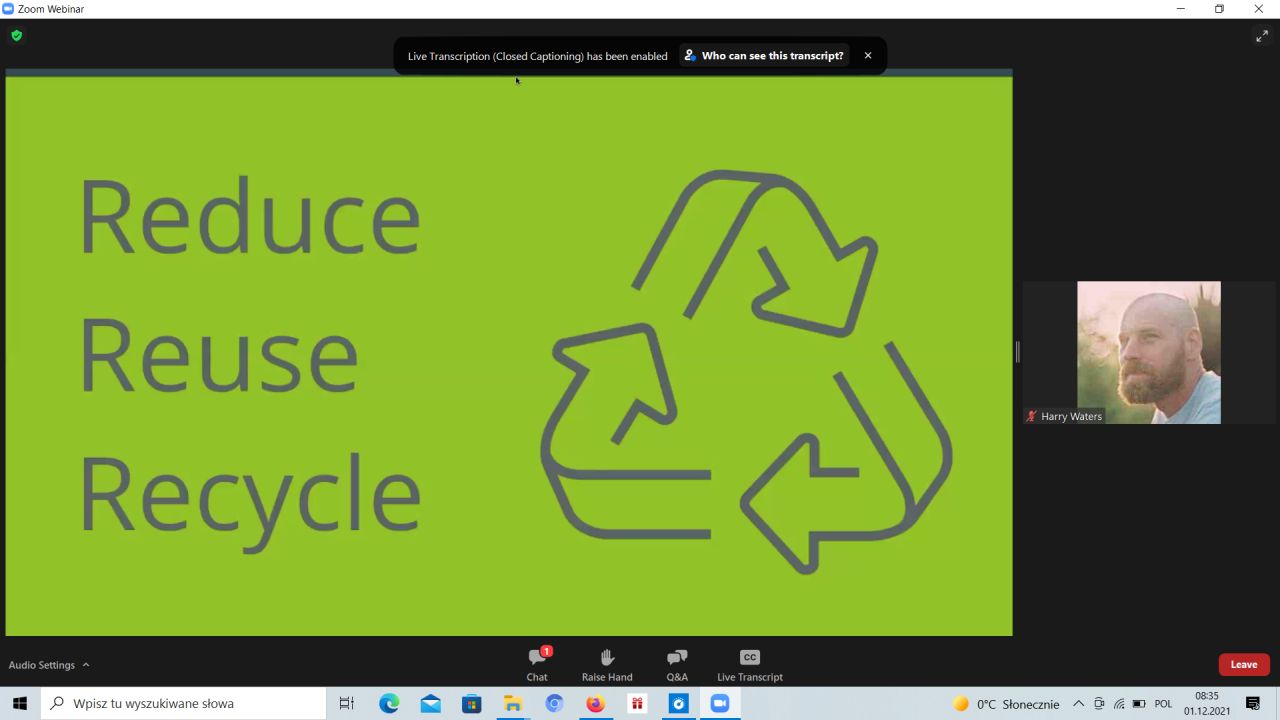Show hidden system tray icons
This screenshot has width=1280, height=720.
1078,704
